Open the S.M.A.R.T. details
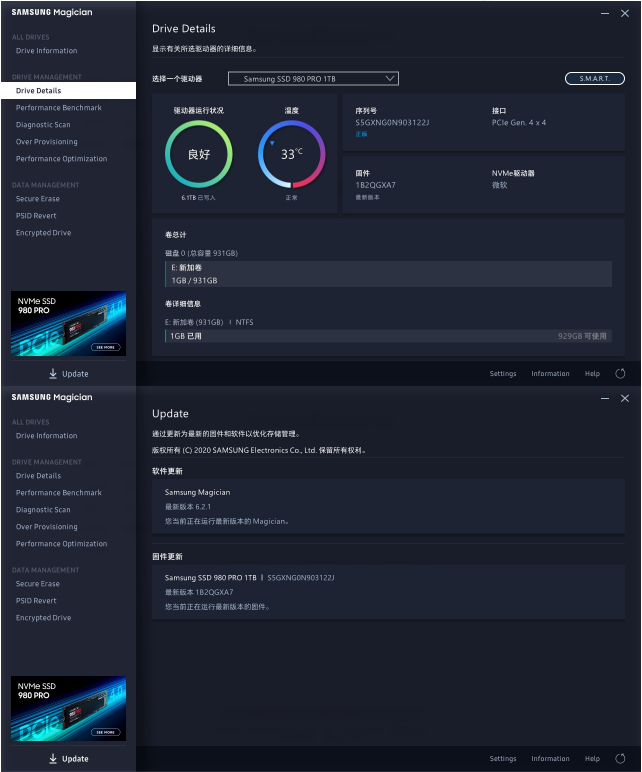Screen dimensions: 642x772 595,78
